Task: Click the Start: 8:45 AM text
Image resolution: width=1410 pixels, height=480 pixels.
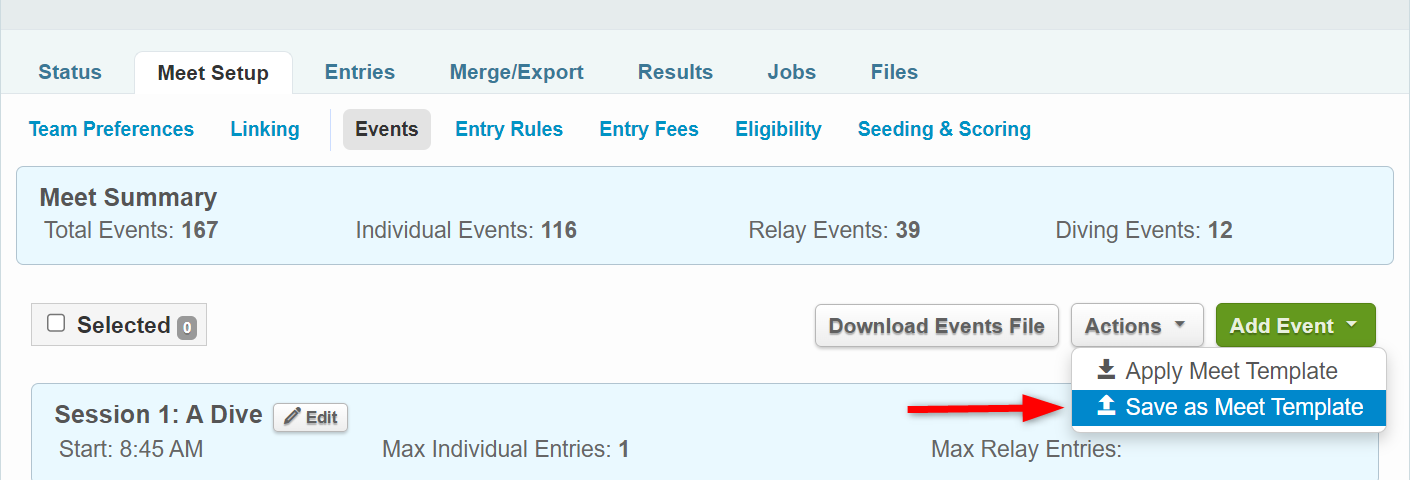Action: click(131, 449)
